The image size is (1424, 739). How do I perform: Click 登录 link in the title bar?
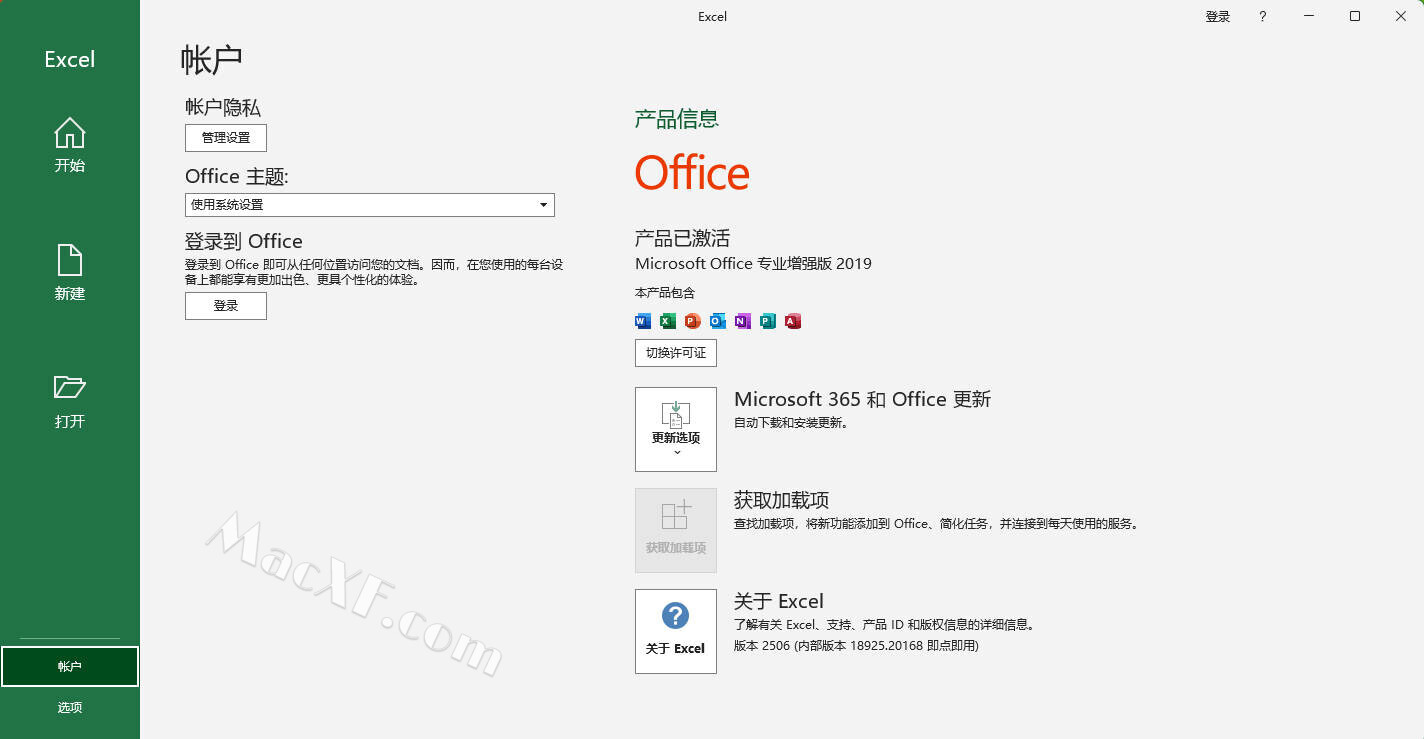[x=1218, y=17]
